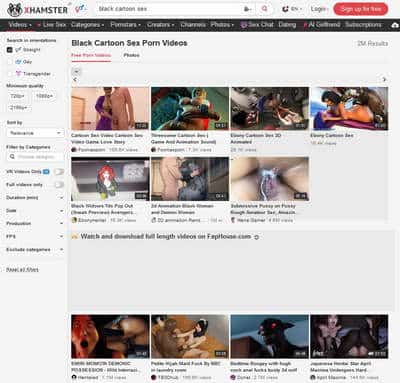
Task: Expand the Categories menu
Action: 87,25
